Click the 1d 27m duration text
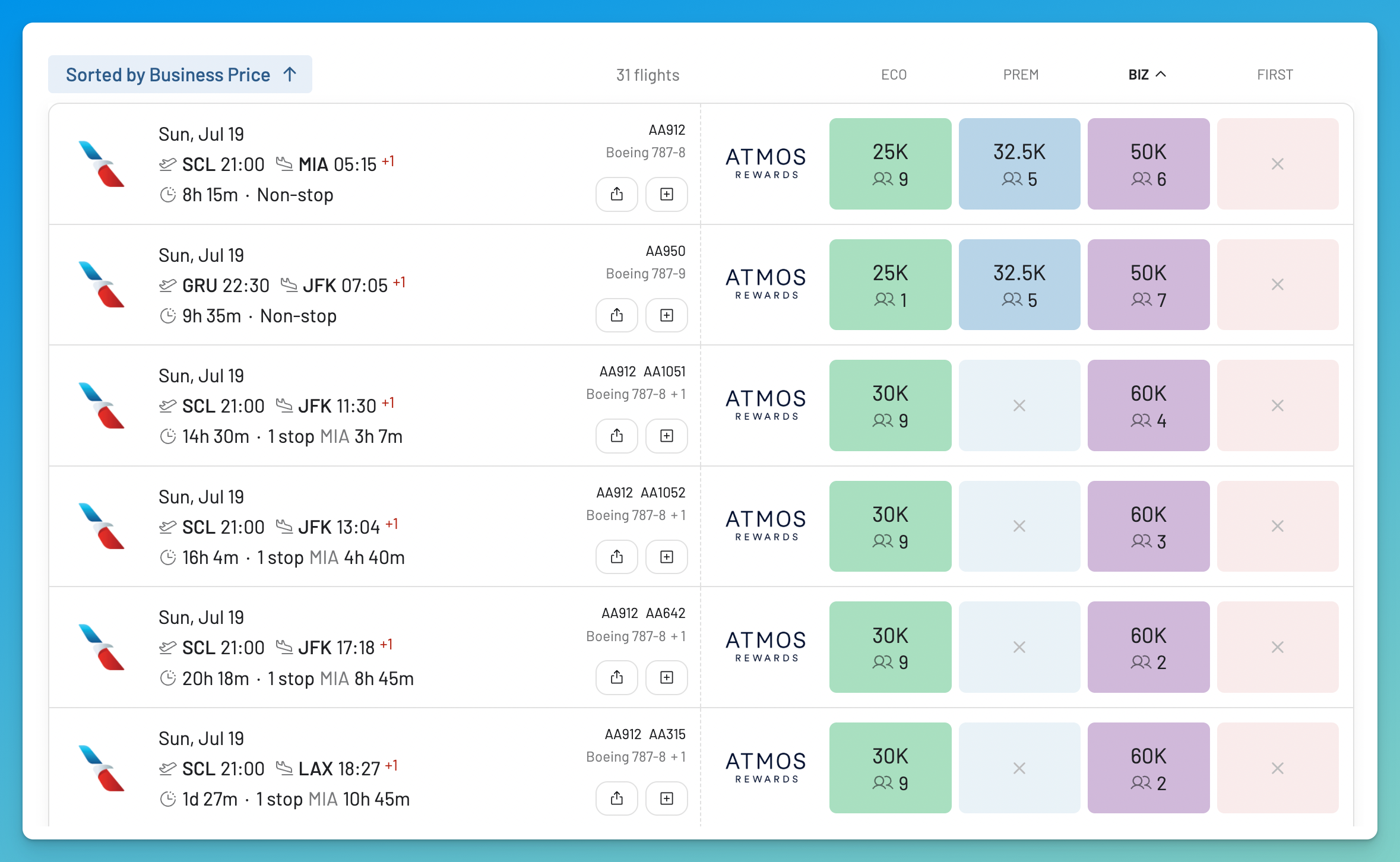The height and width of the screenshot is (862, 1400). tap(210, 799)
